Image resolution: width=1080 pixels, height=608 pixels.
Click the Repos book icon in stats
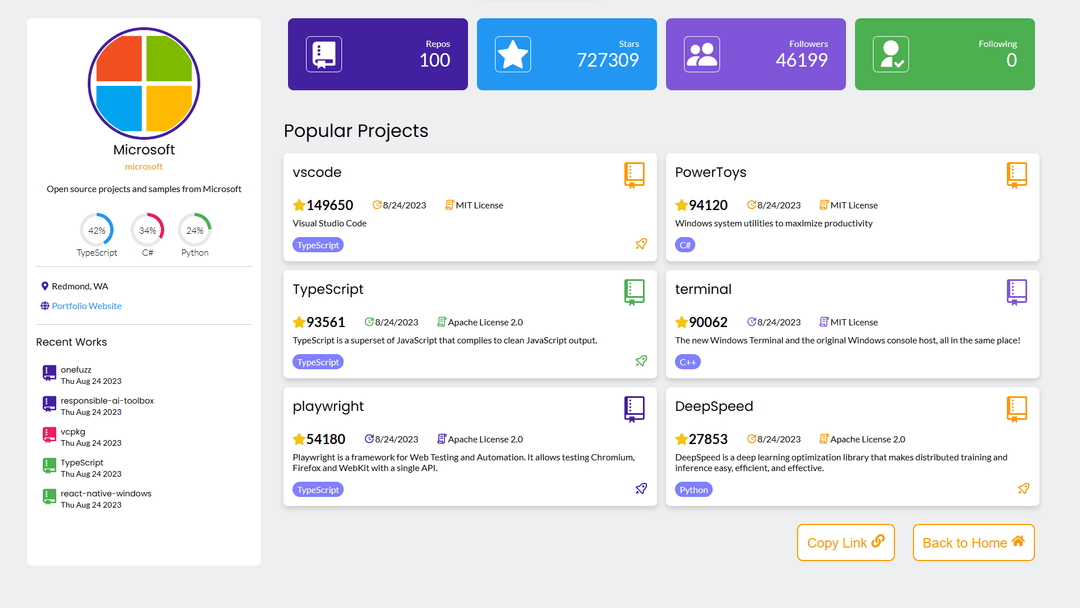324,54
